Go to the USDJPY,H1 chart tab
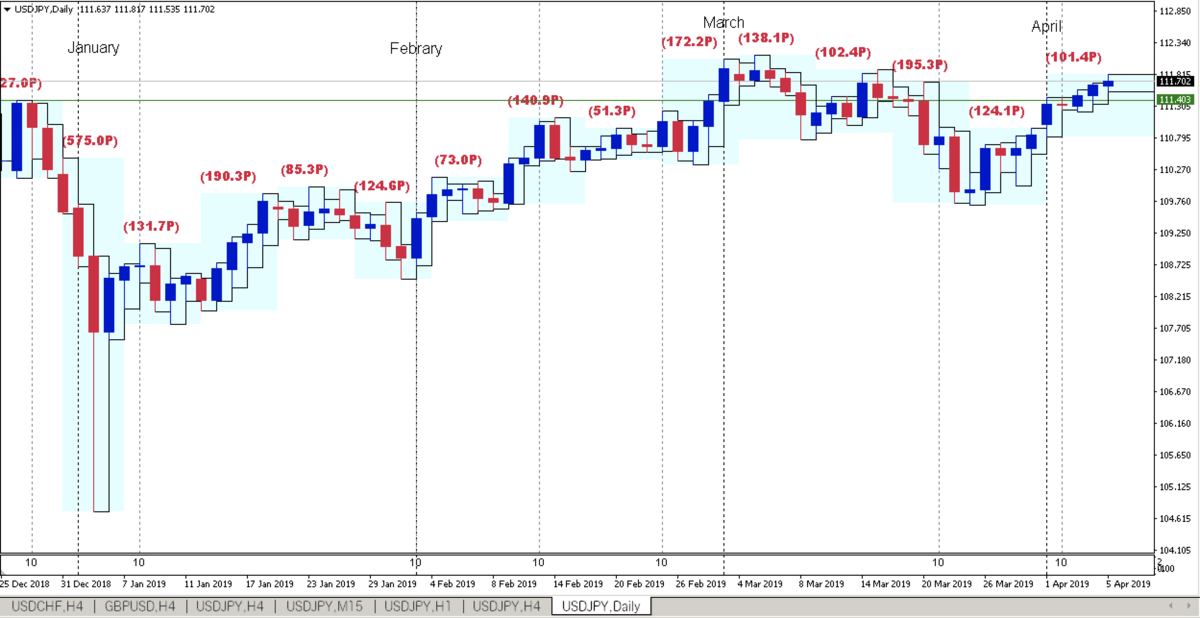 click(420, 606)
